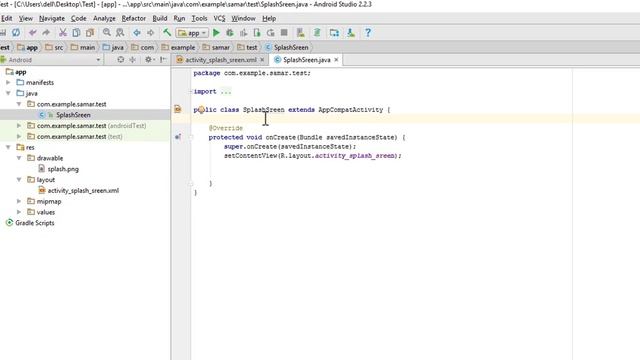Screen dimensions: 640x360
Task: Click Hide project panel icon
Action: tap(163, 60)
